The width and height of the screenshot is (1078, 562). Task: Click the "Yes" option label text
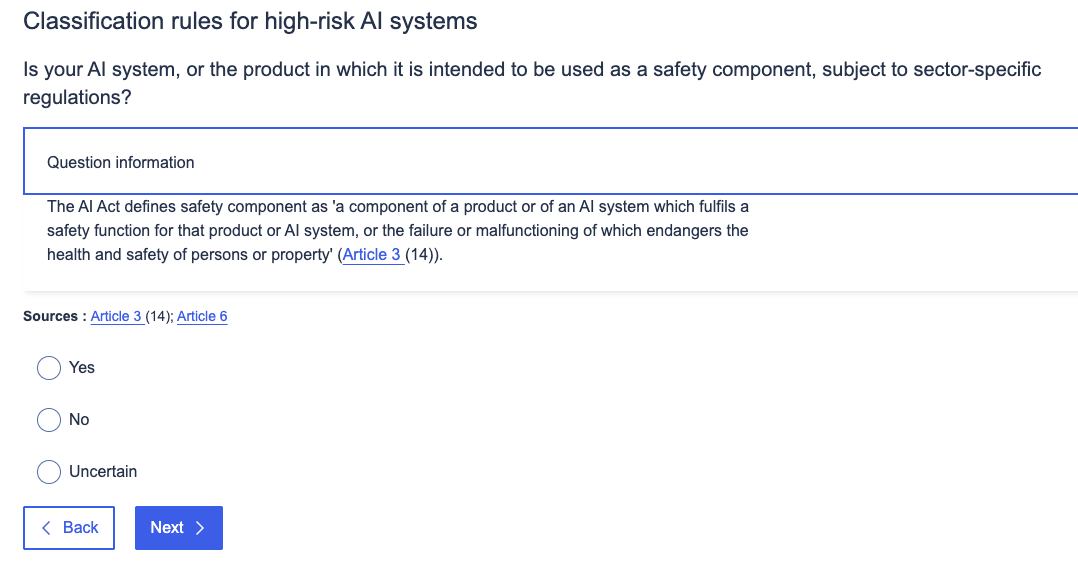[82, 368]
